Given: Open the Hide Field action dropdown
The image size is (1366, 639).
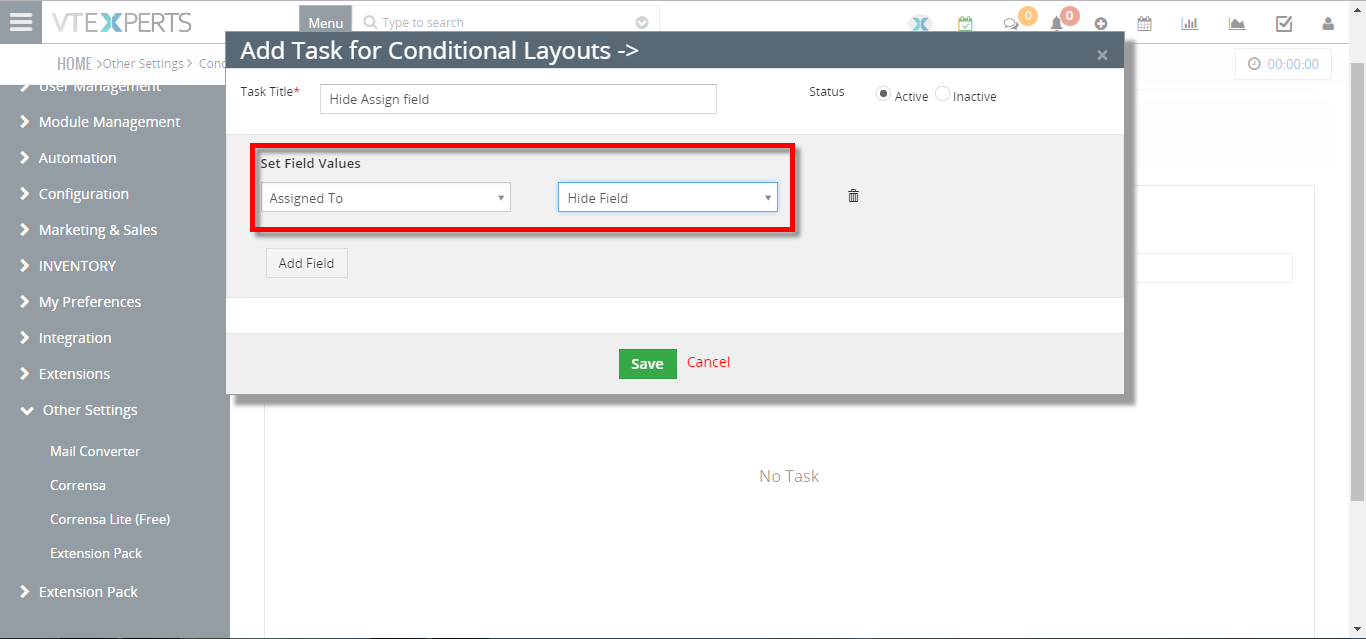Looking at the screenshot, I should tap(668, 197).
